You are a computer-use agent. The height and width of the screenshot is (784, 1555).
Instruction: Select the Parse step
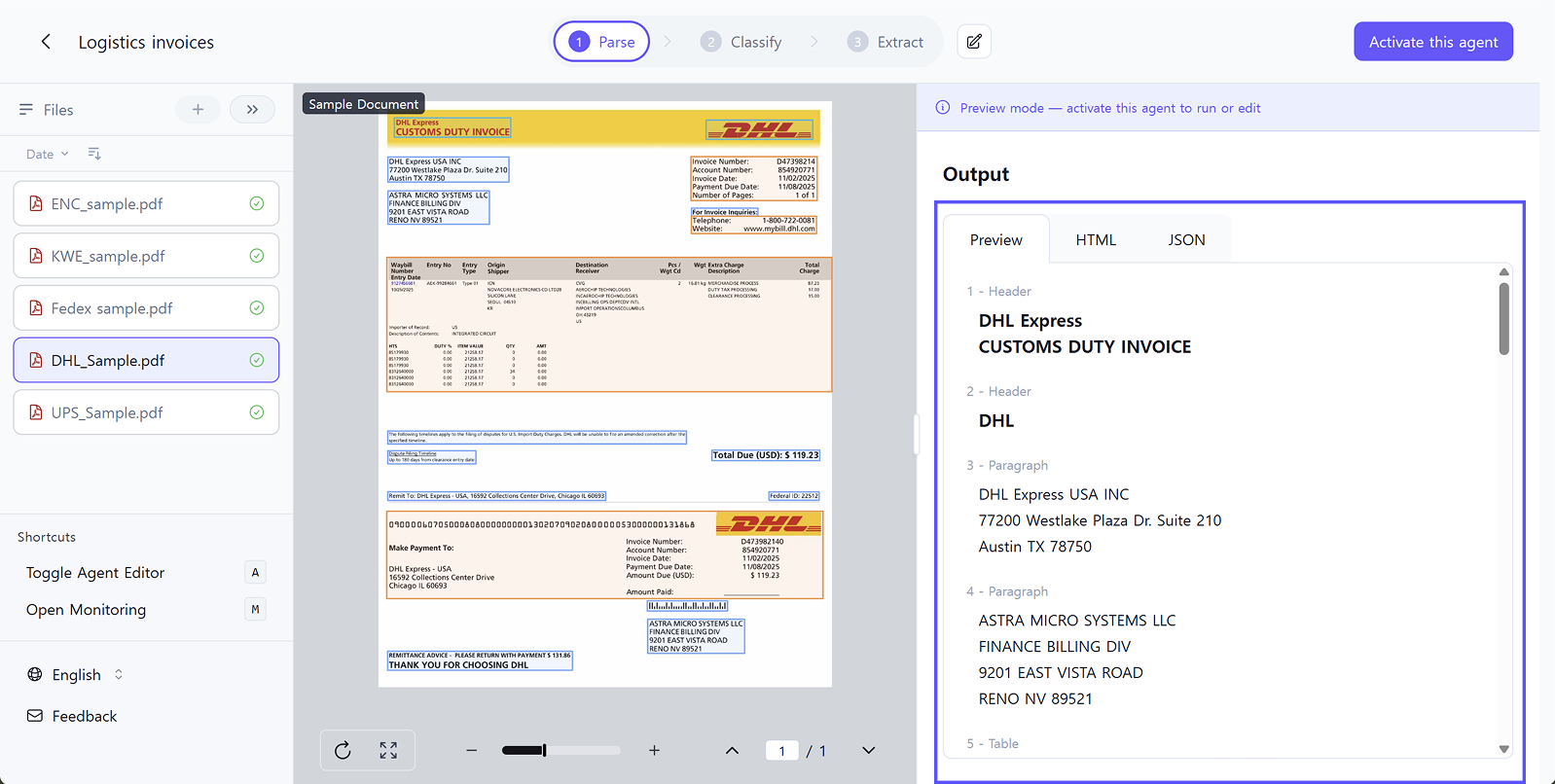(601, 42)
